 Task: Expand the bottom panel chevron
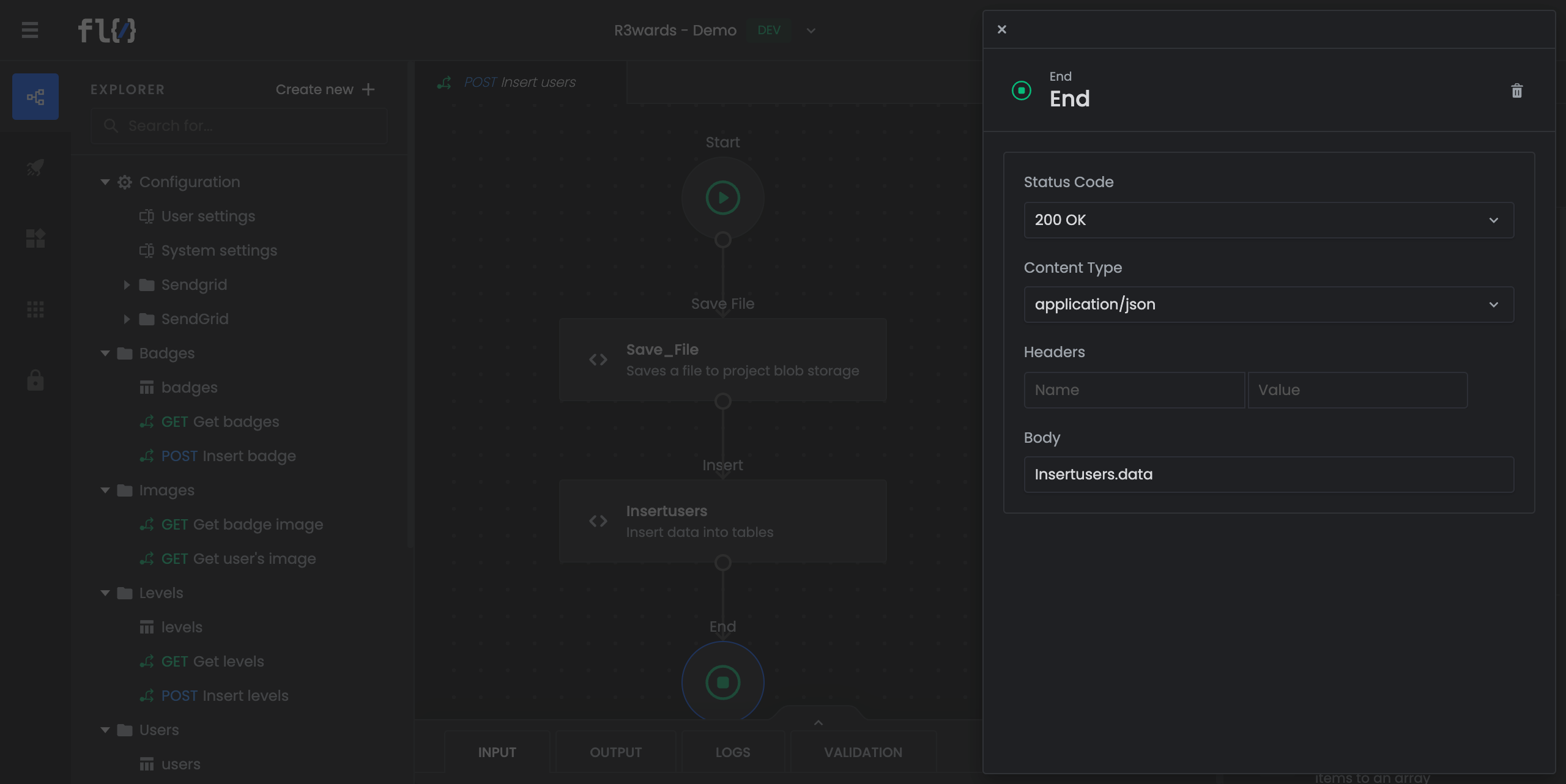(818, 722)
